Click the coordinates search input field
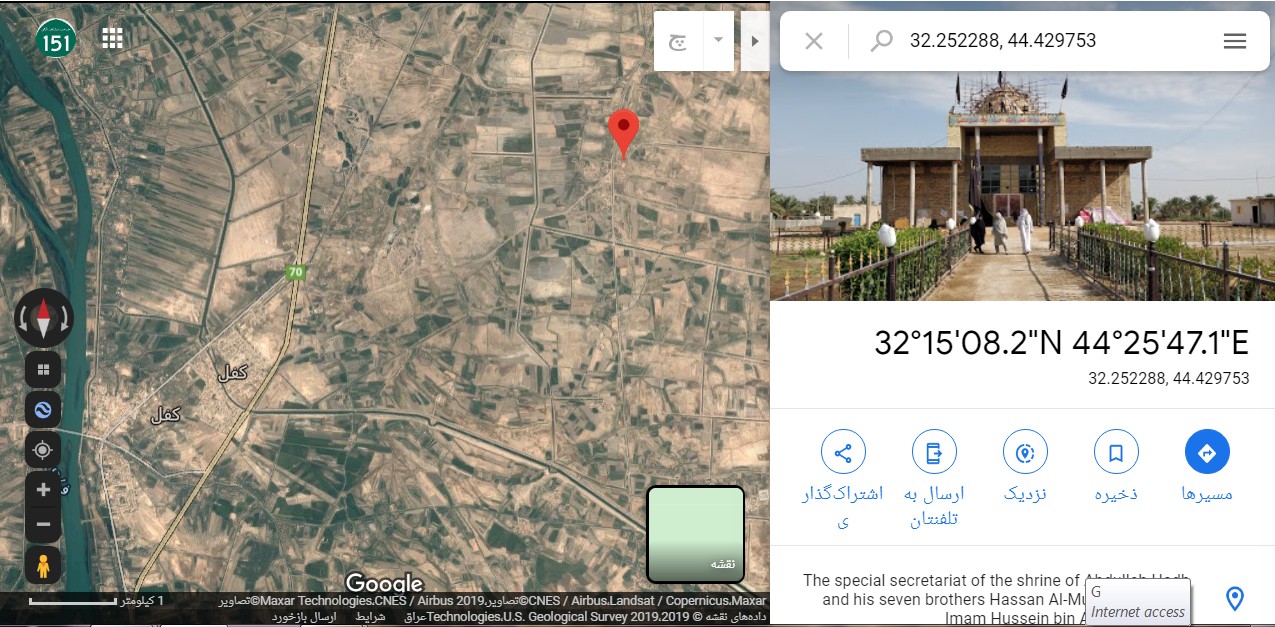 [x=1055, y=41]
